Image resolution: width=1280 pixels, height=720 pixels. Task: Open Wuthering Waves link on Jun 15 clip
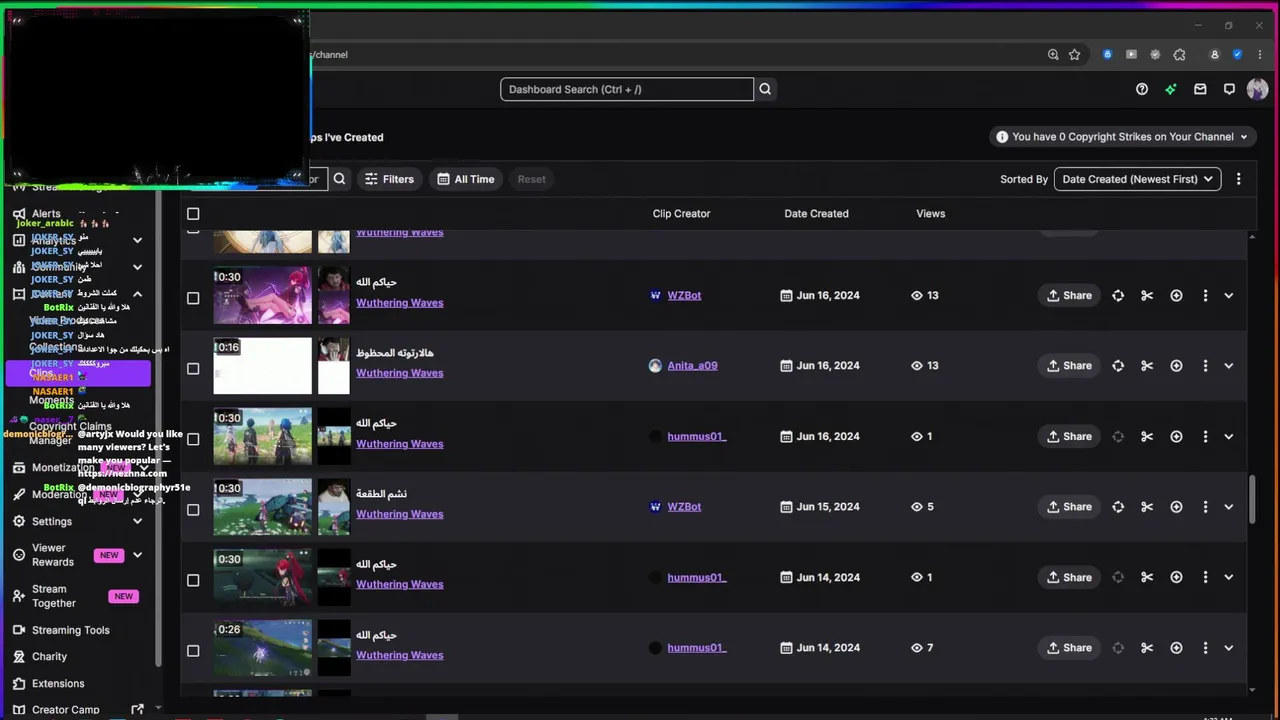click(x=399, y=514)
